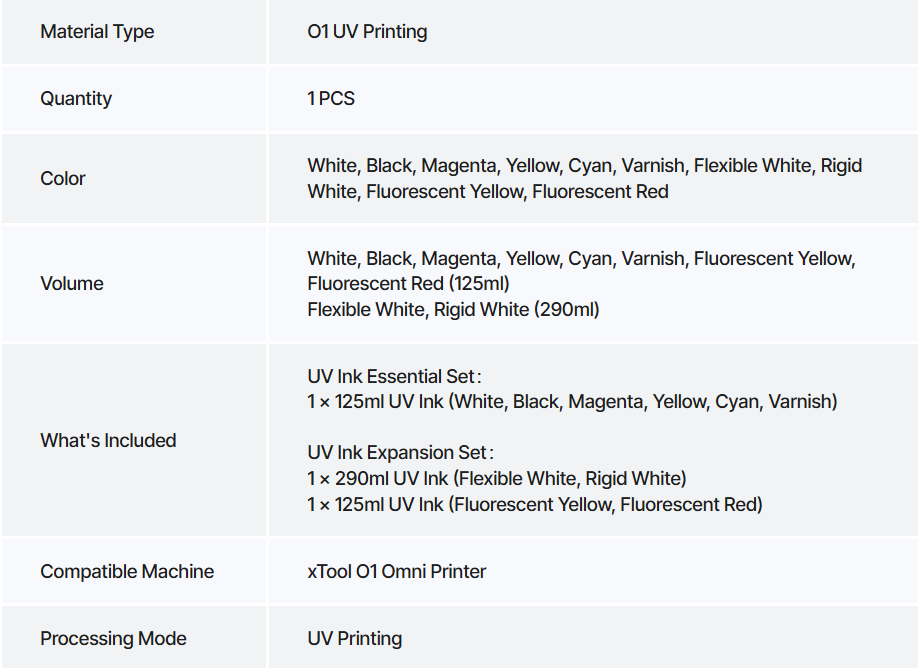This screenshot has height=668, width=918.
Task: Select the Fluorescent Red (125ml) volume text
Action: pos(408,283)
